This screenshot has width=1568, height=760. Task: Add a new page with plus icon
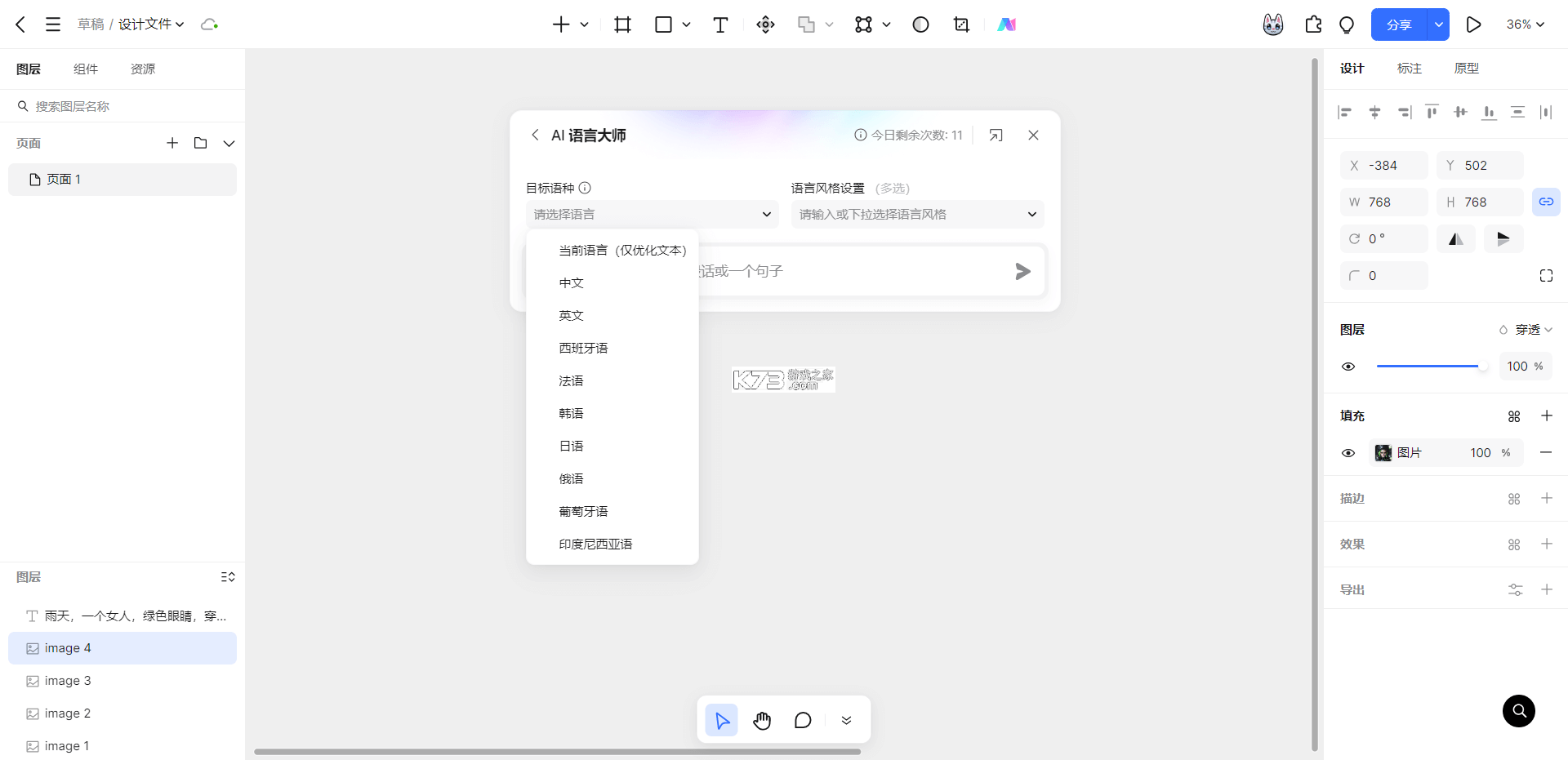(172, 143)
